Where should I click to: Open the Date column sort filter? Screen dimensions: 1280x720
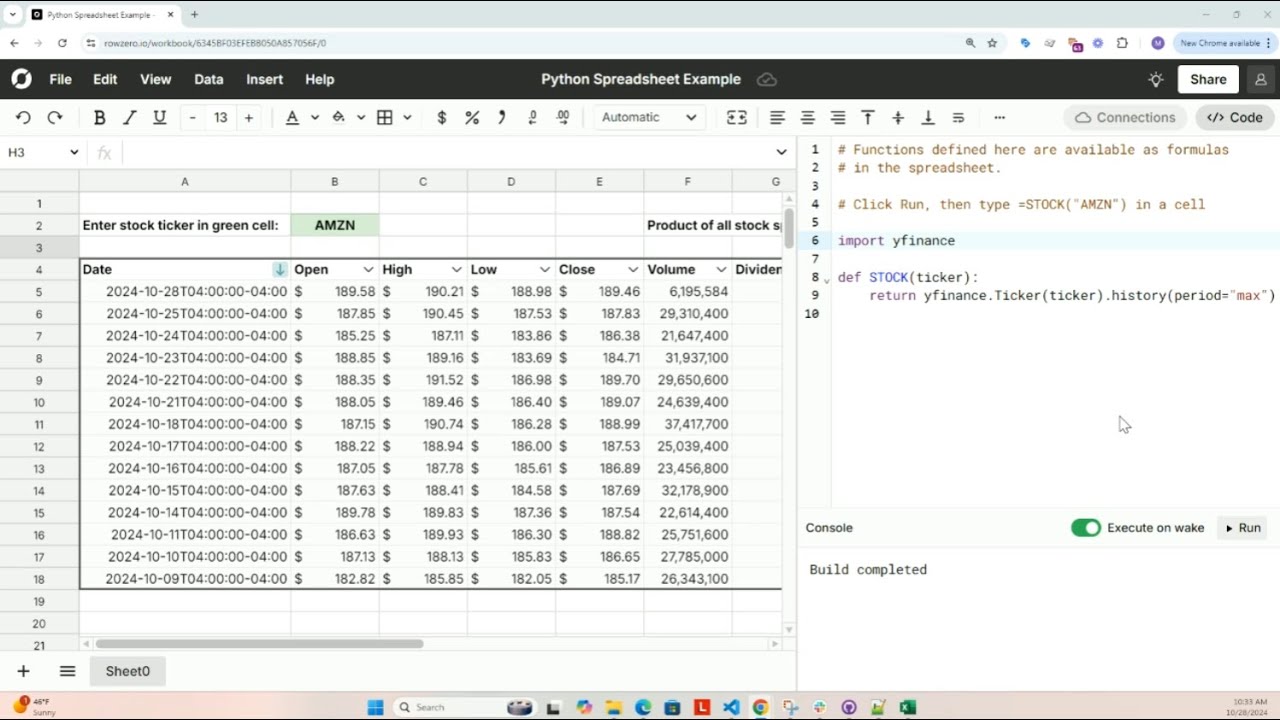click(280, 270)
